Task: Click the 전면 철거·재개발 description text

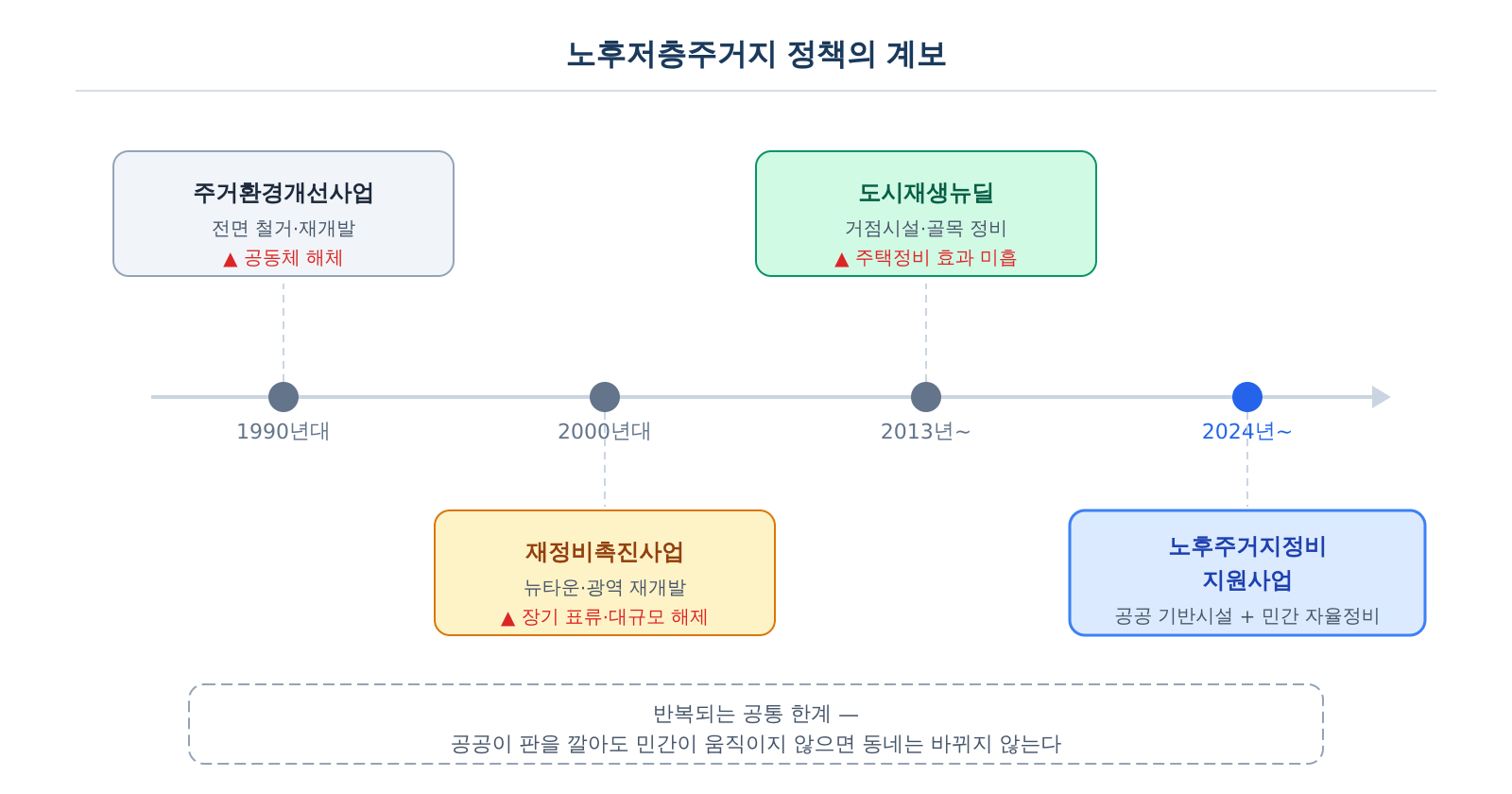Action: [x=283, y=229]
